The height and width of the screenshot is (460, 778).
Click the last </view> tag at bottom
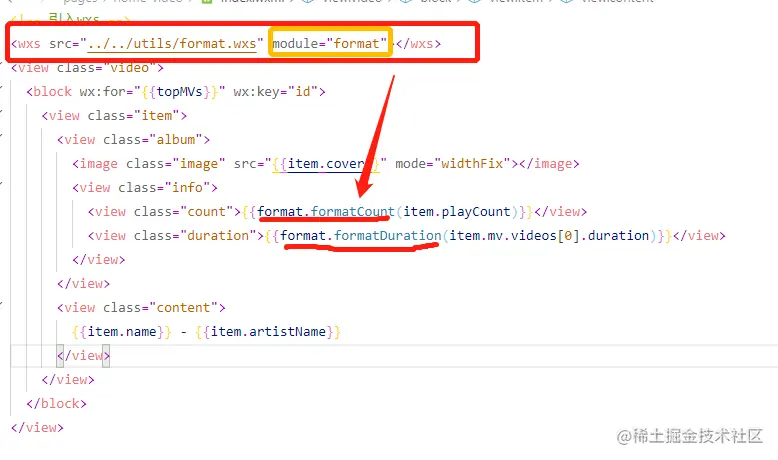pos(37,427)
